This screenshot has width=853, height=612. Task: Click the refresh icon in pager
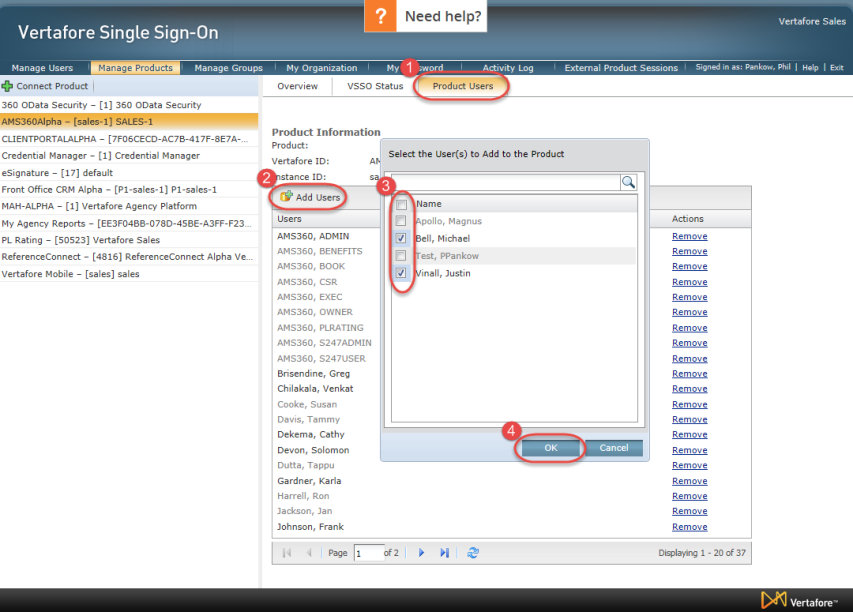[473, 553]
